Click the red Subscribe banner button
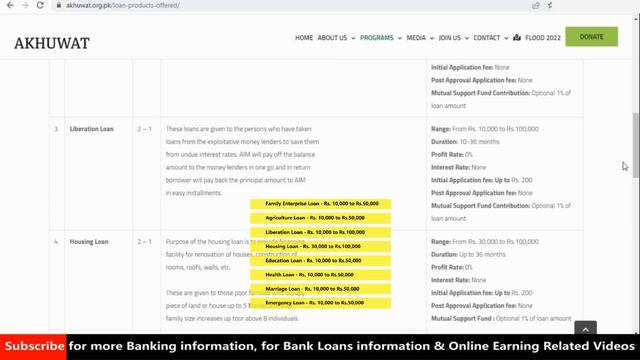 (33, 346)
